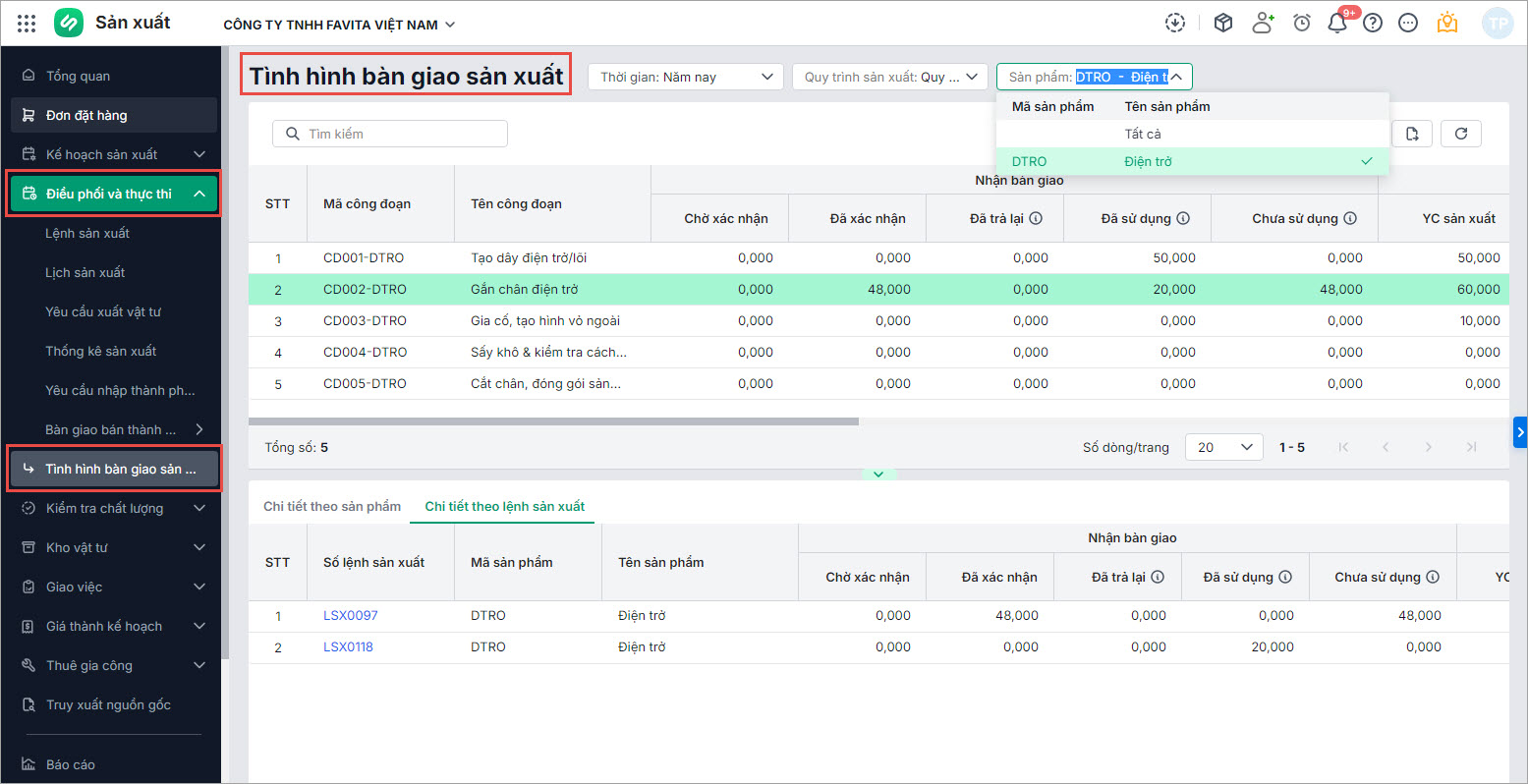
Task: Open the app launcher grid icon
Action: pyautogui.click(x=27, y=24)
